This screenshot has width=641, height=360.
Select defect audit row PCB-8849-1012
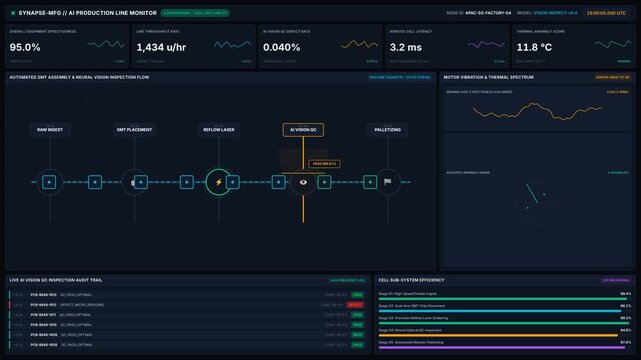click(x=187, y=305)
